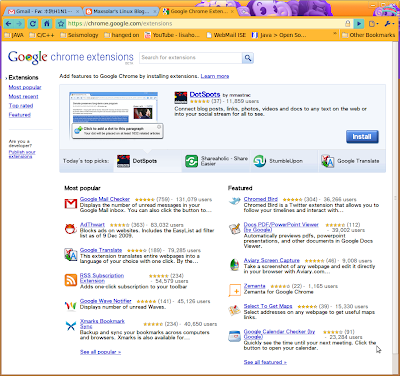Click the blue Install button
Image resolution: width=400 pixels, height=376 pixels.
click(362, 137)
